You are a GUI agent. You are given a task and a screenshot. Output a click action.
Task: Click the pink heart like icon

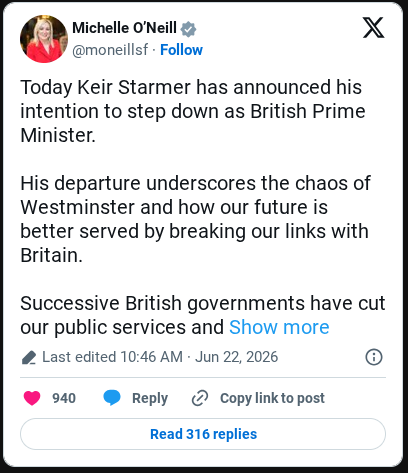pyautogui.click(x=32, y=398)
